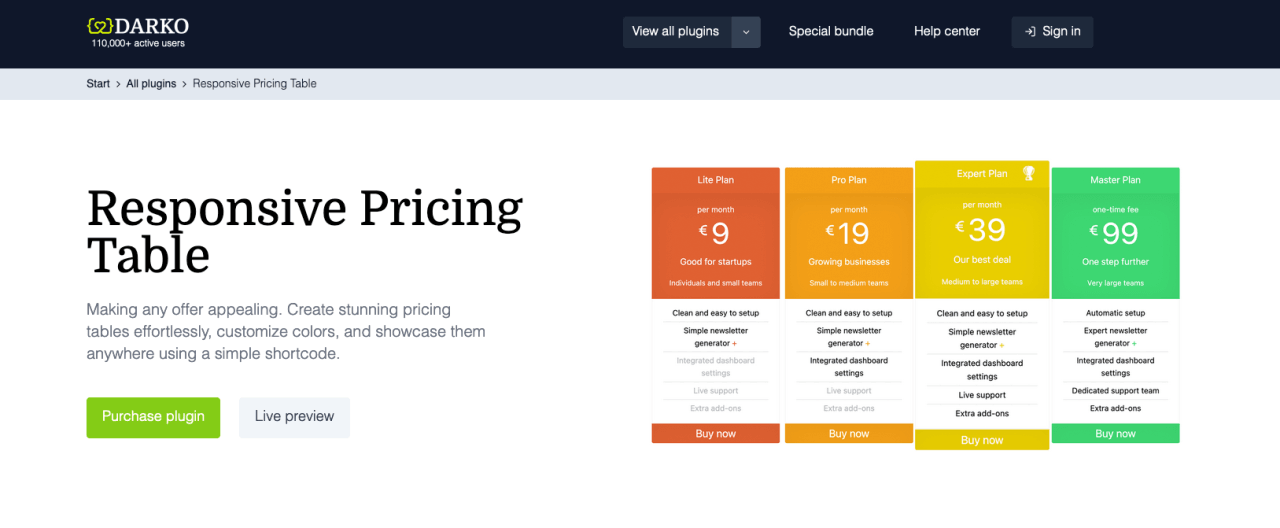Screen dimensions: 1280x528
Task: Click All plugins breadcrumb link
Action: (x=151, y=84)
